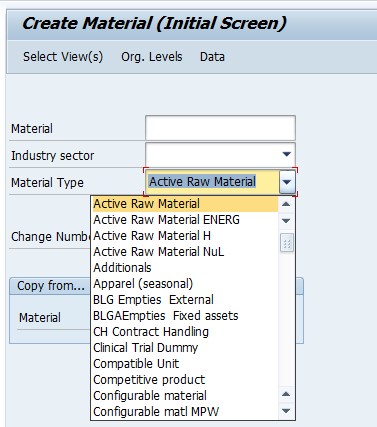Click page-up arrow near bottom of list

[x=286, y=394]
